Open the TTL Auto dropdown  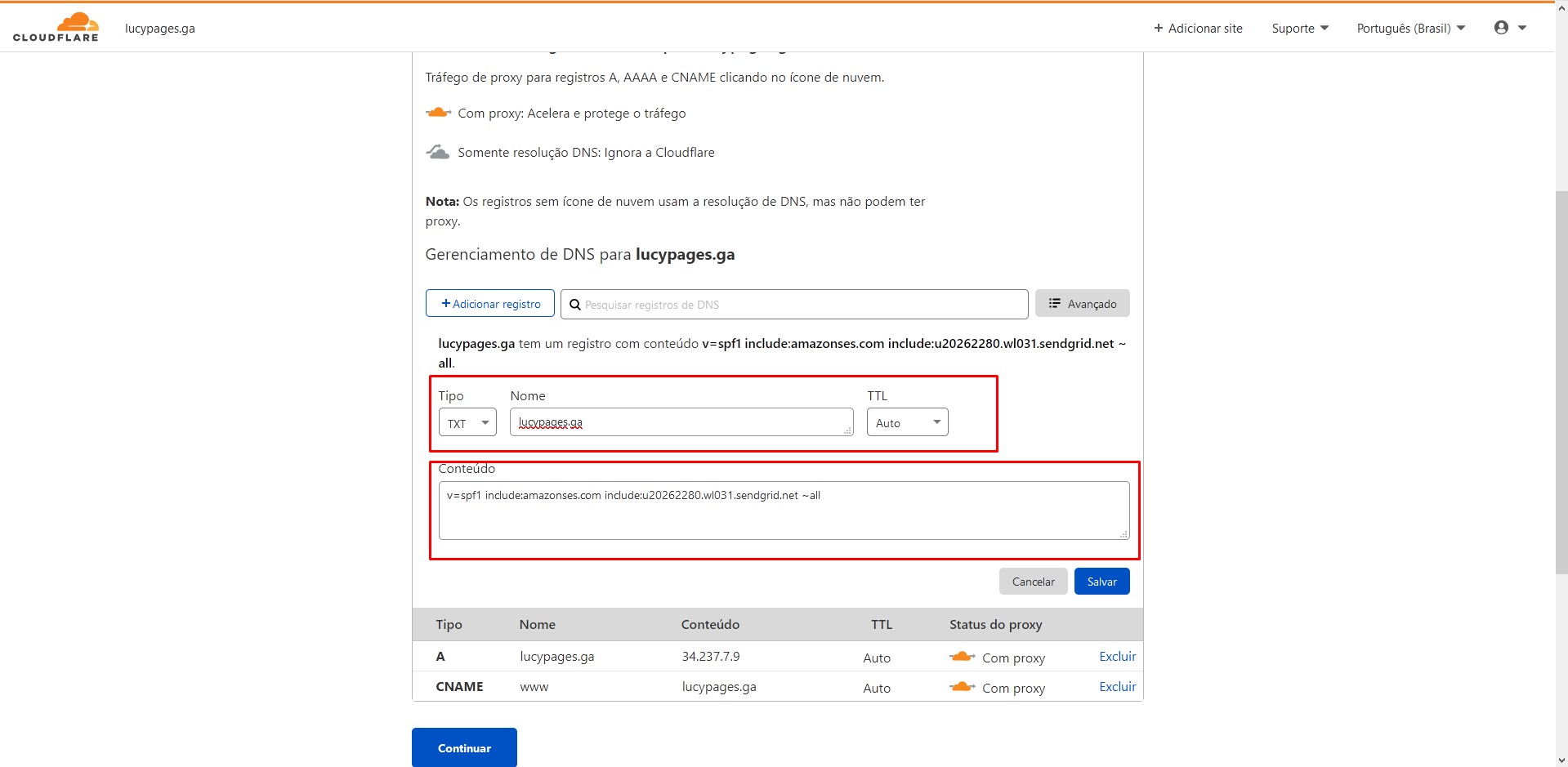[x=908, y=422]
